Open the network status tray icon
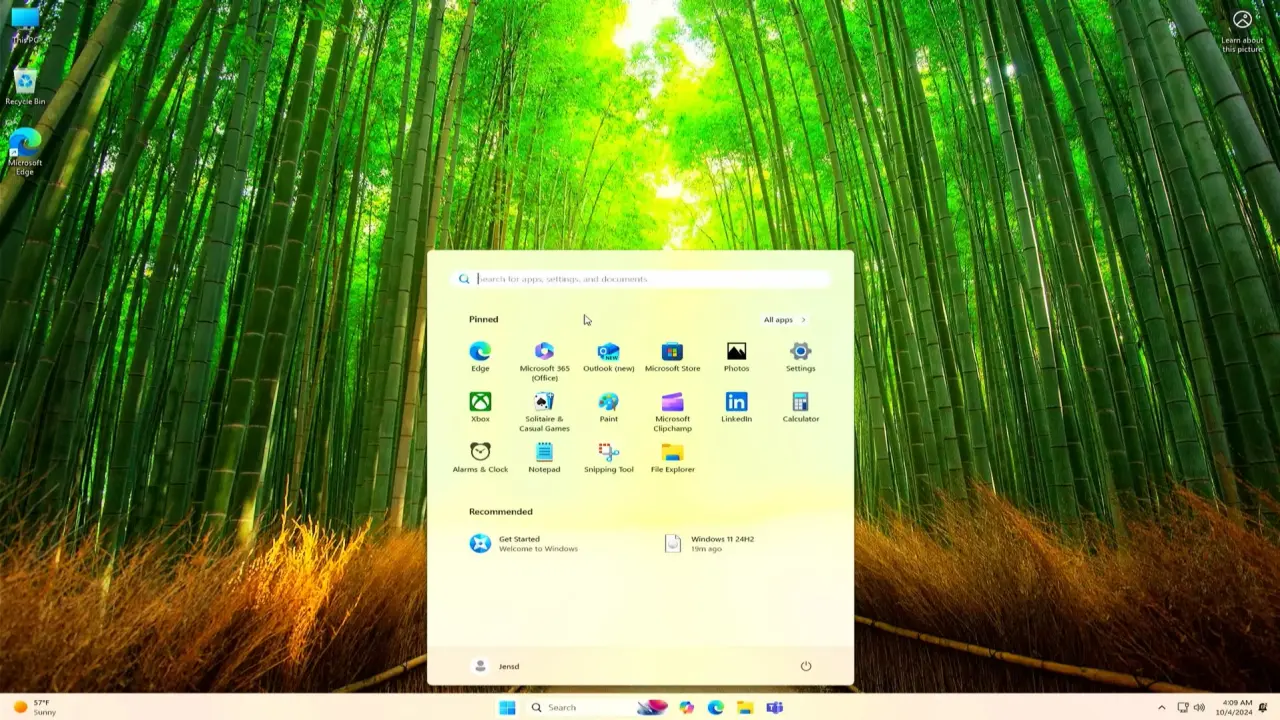The width and height of the screenshot is (1280, 720). click(x=1183, y=708)
